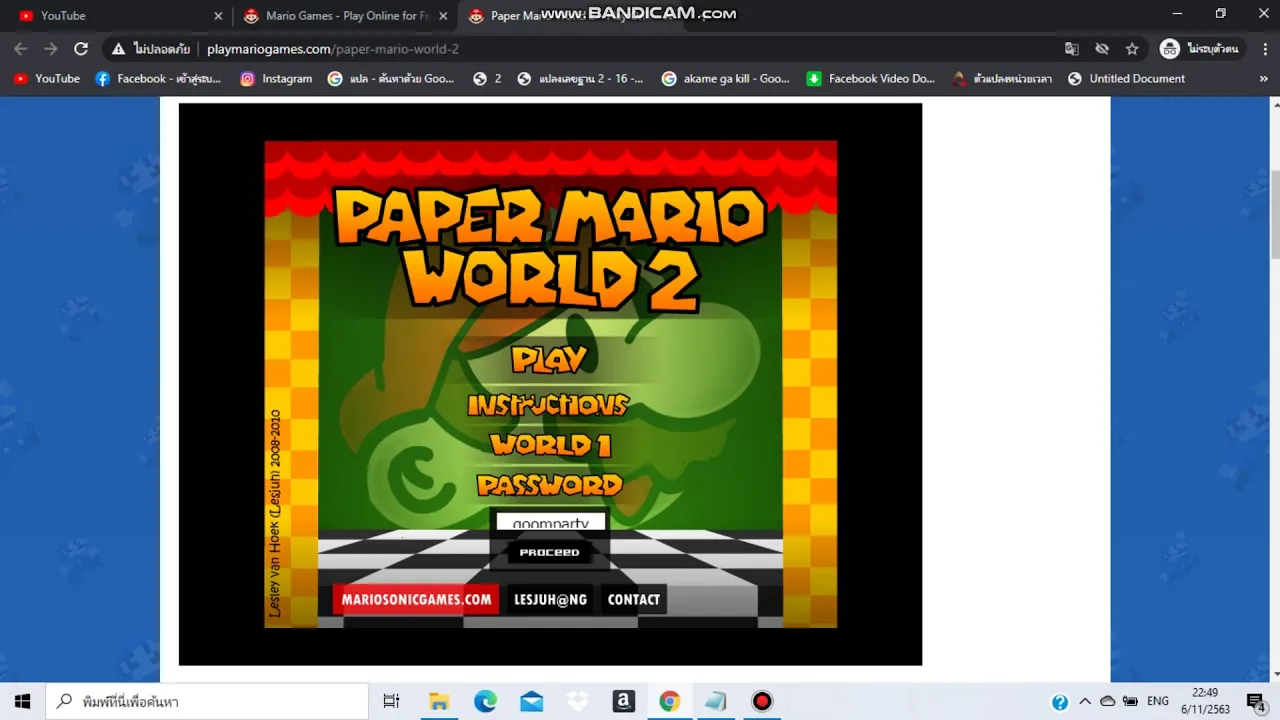1280x720 pixels.
Task: Open the incognito profile button
Action: point(1199,48)
